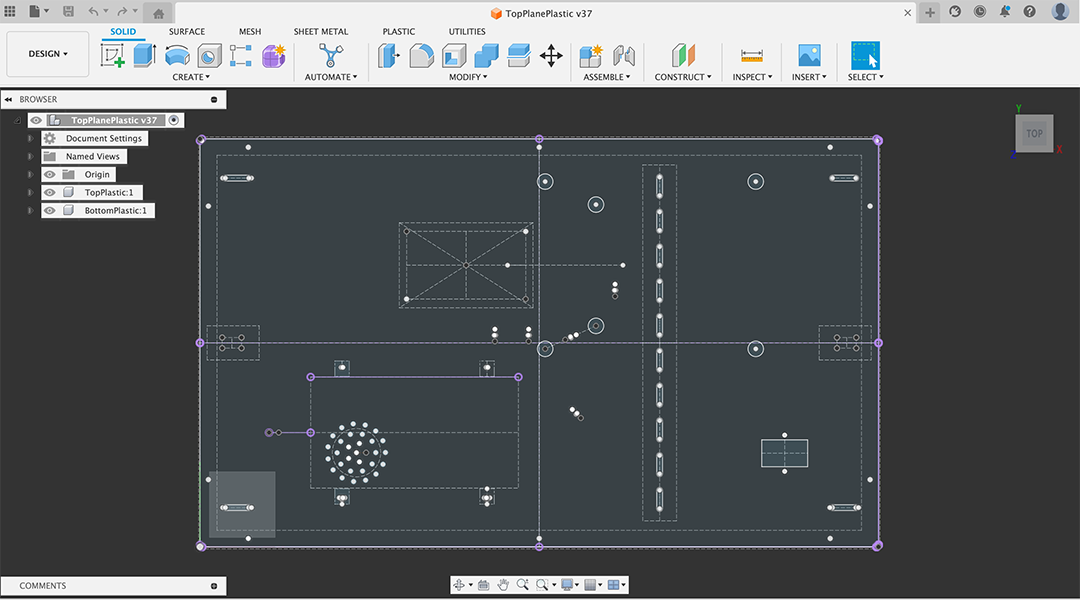Open the MODIFY dropdown menu
The width and height of the screenshot is (1080, 600).
(467, 77)
